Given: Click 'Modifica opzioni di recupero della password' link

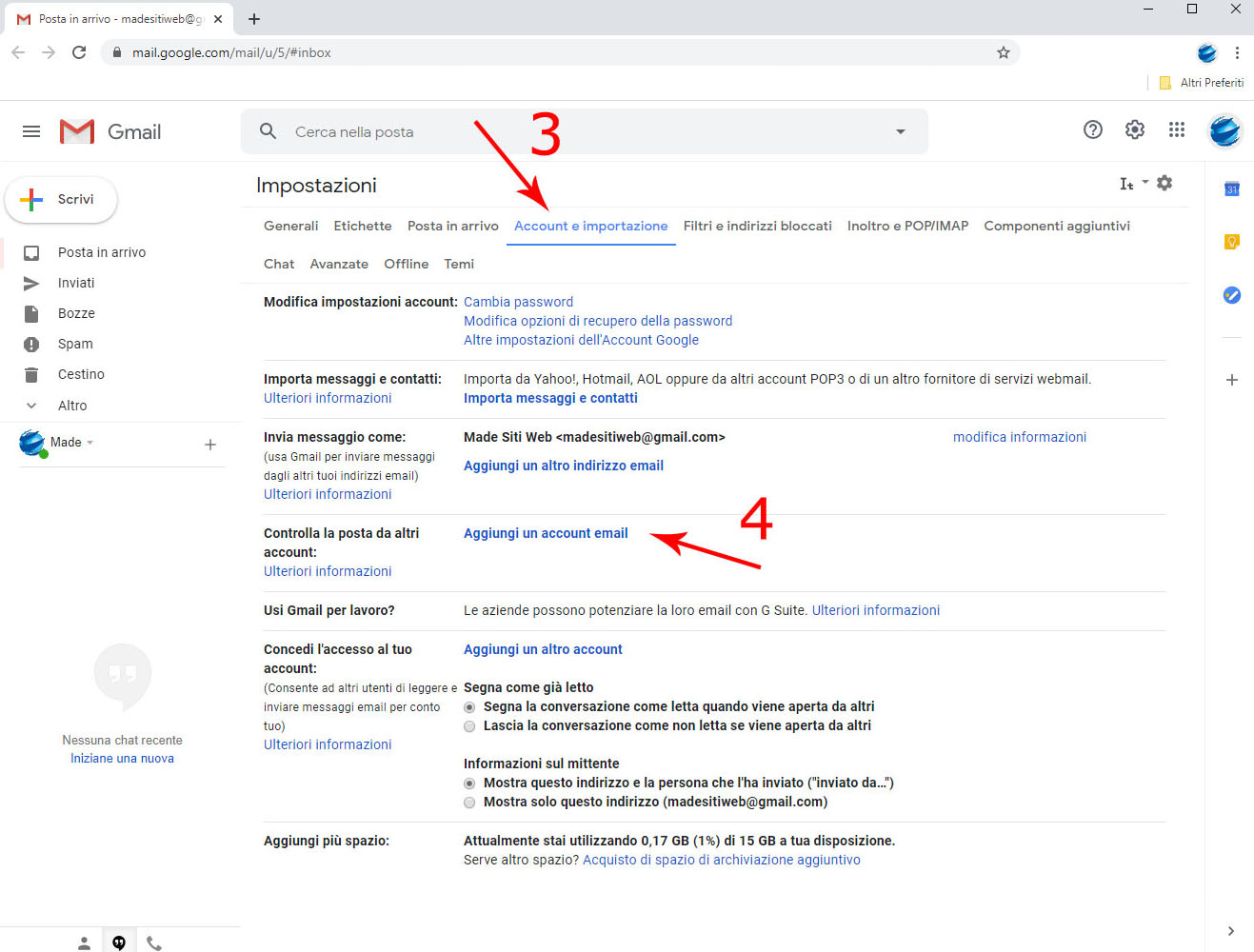Looking at the screenshot, I should (x=598, y=321).
